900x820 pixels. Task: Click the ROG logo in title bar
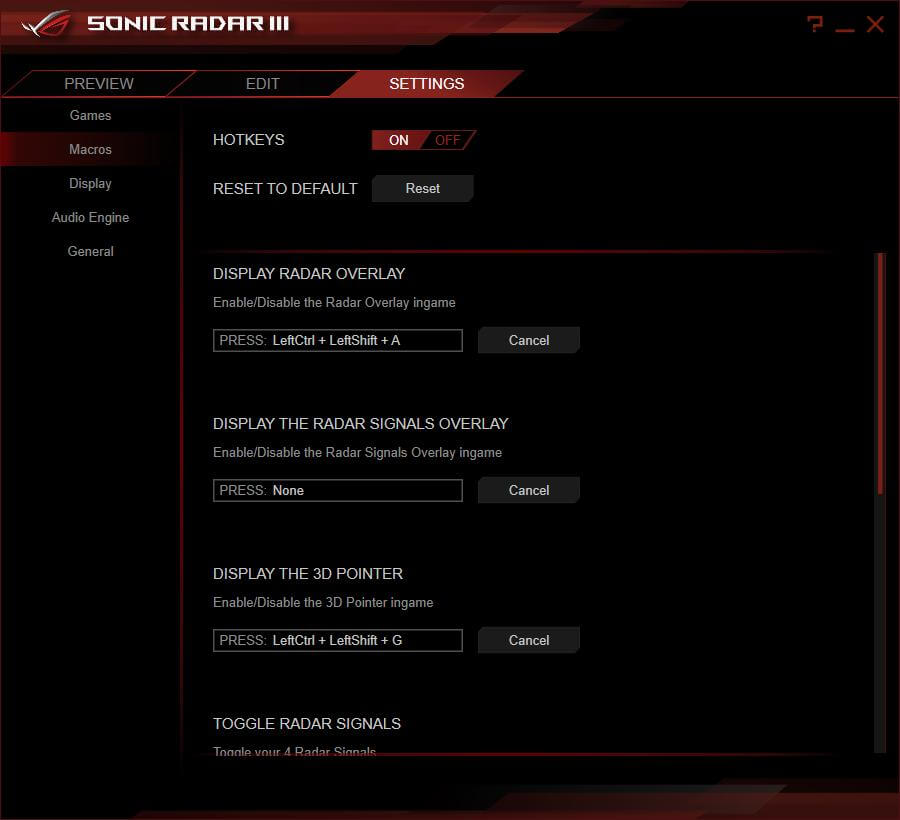click(46, 24)
